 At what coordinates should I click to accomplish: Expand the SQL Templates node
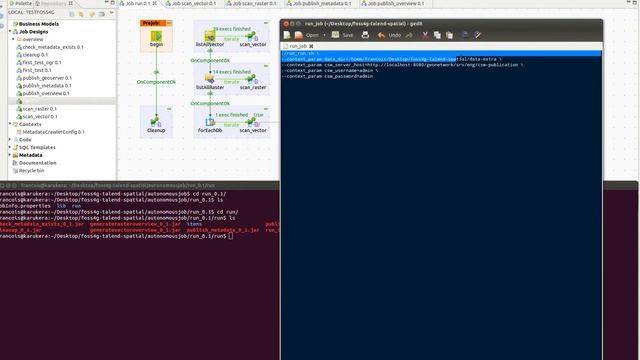(10, 147)
